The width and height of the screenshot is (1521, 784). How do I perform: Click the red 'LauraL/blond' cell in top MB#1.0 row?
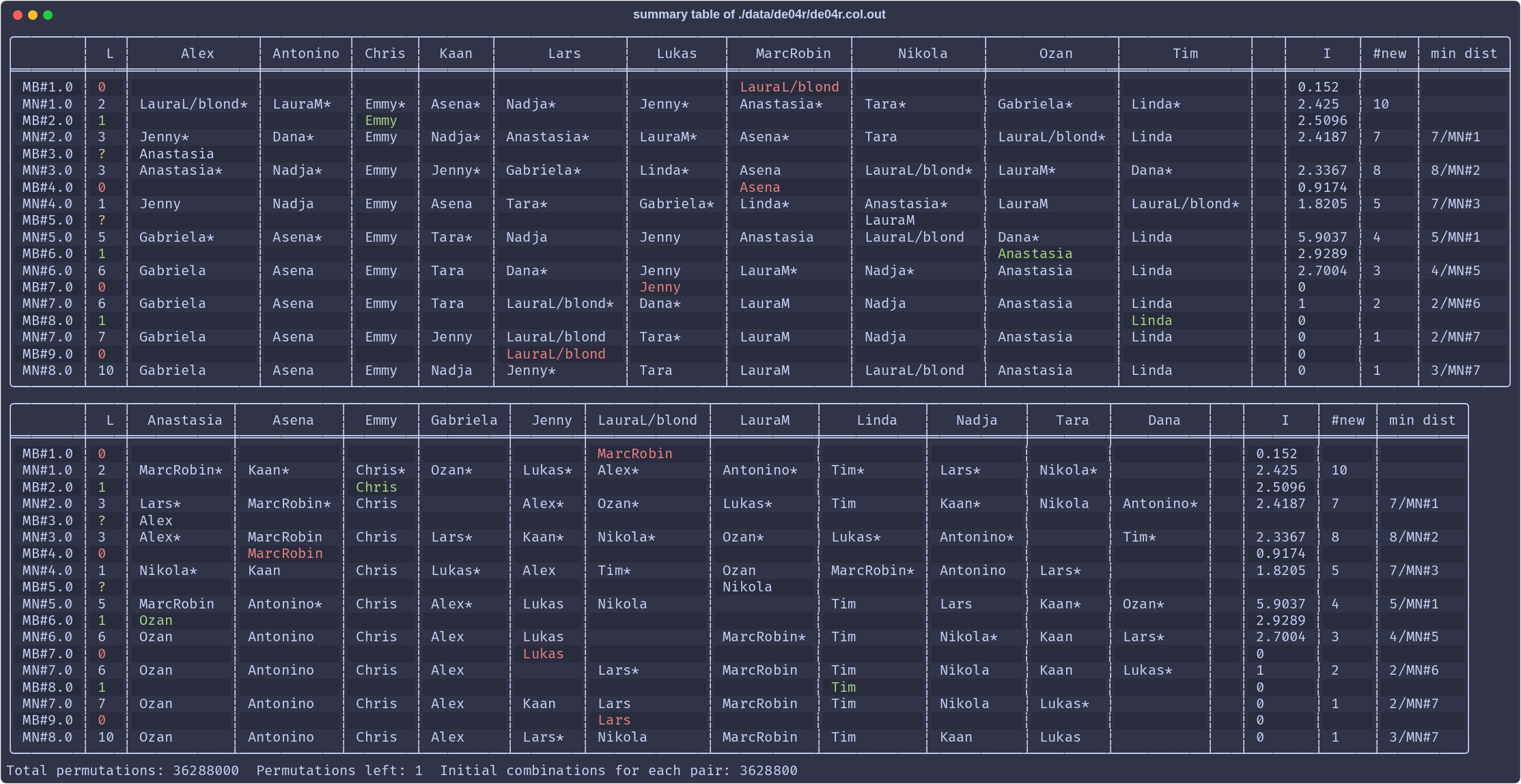[790, 87]
